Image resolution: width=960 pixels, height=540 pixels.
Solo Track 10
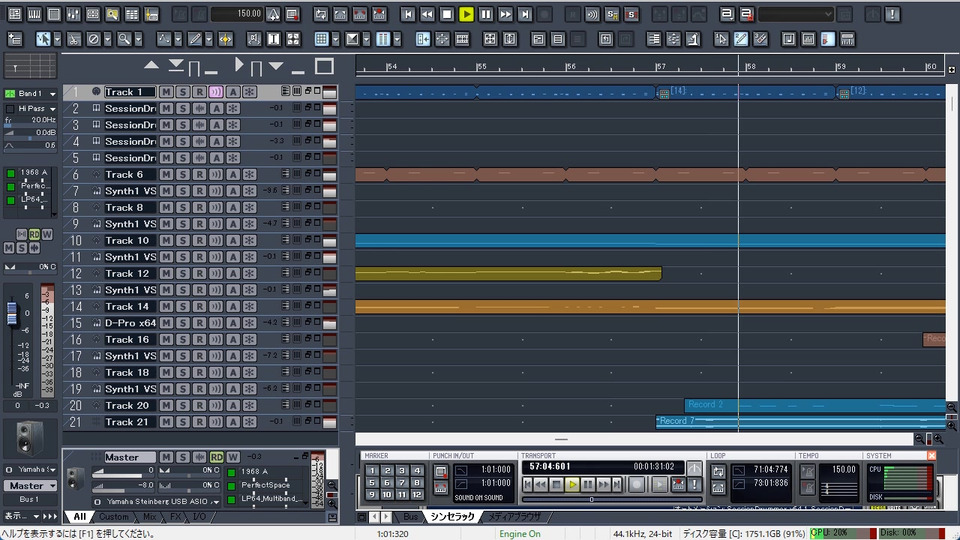[182, 241]
